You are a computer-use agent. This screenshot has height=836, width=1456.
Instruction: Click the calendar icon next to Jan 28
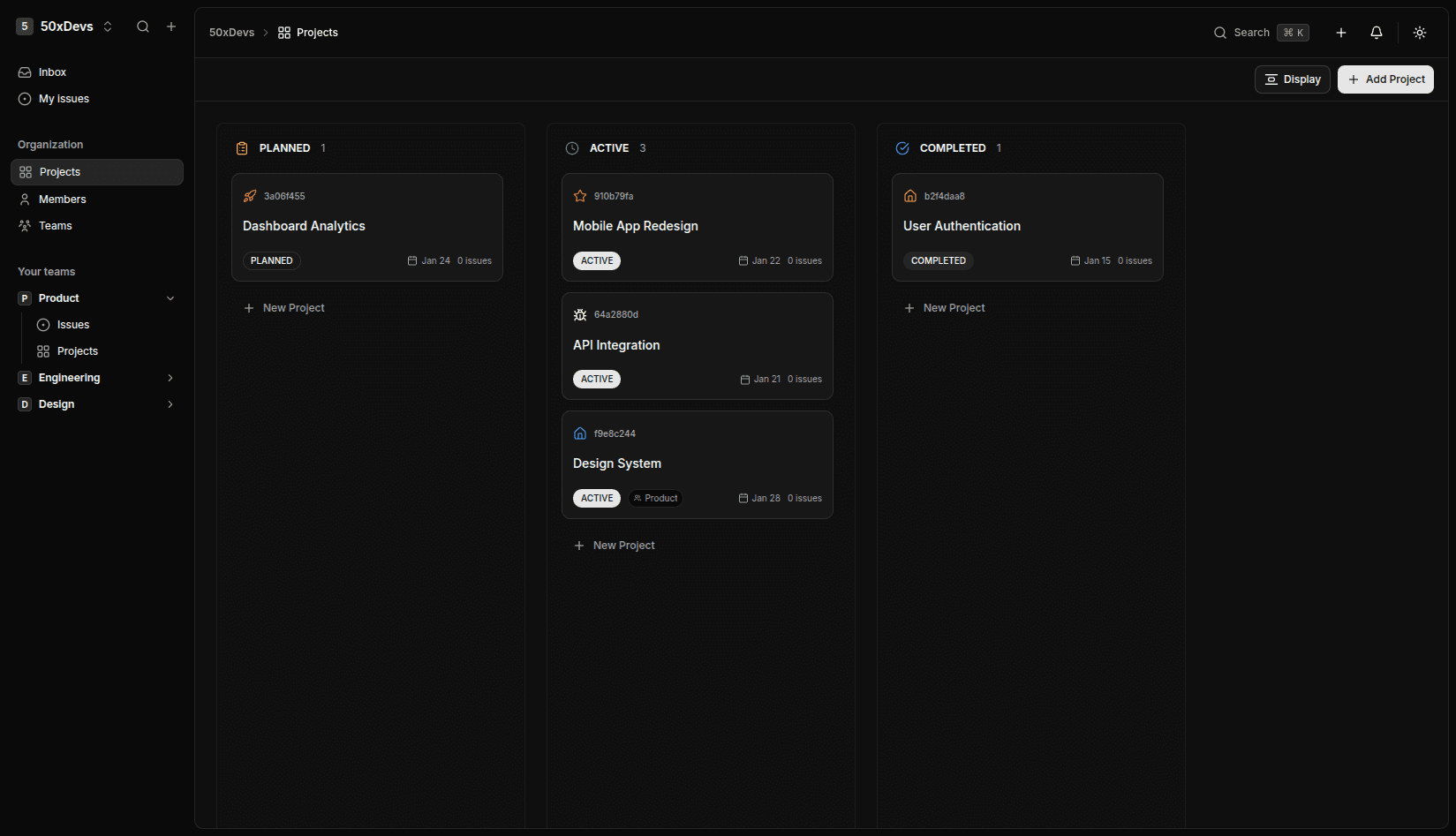click(743, 498)
